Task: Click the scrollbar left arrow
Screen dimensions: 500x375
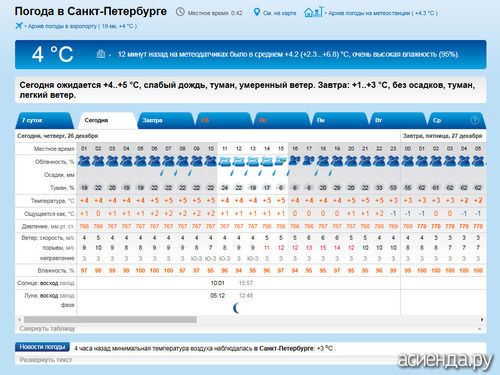Action: click(19, 319)
